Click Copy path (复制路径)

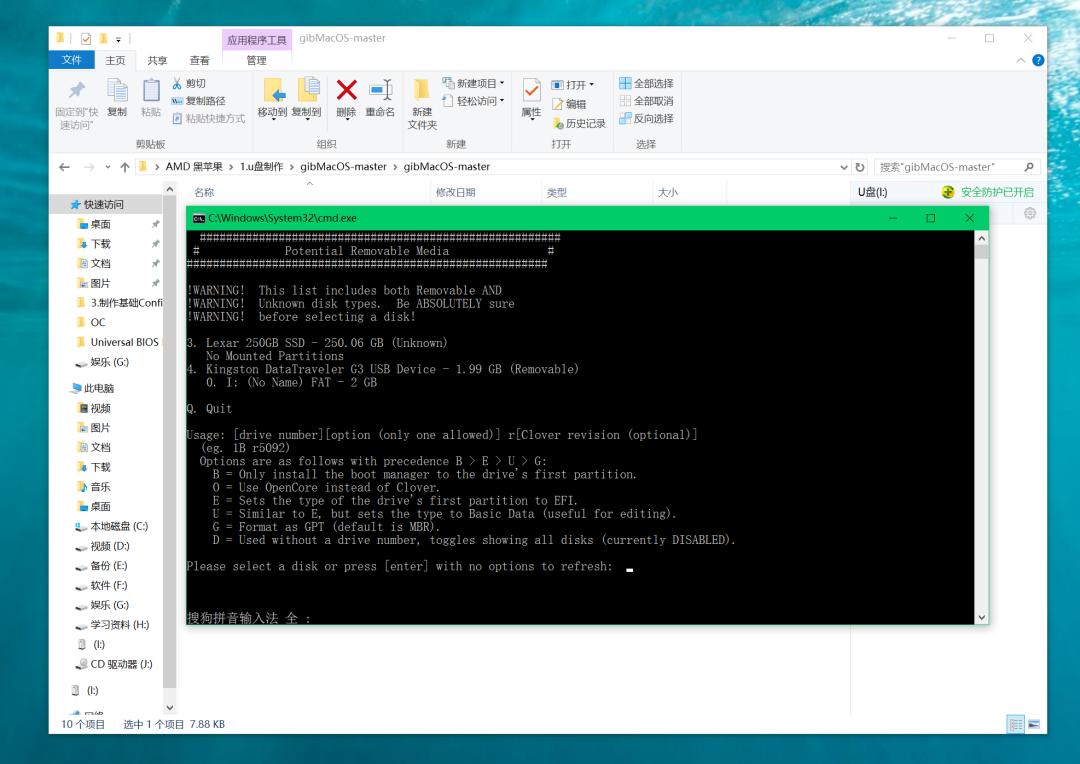coord(198,101)
